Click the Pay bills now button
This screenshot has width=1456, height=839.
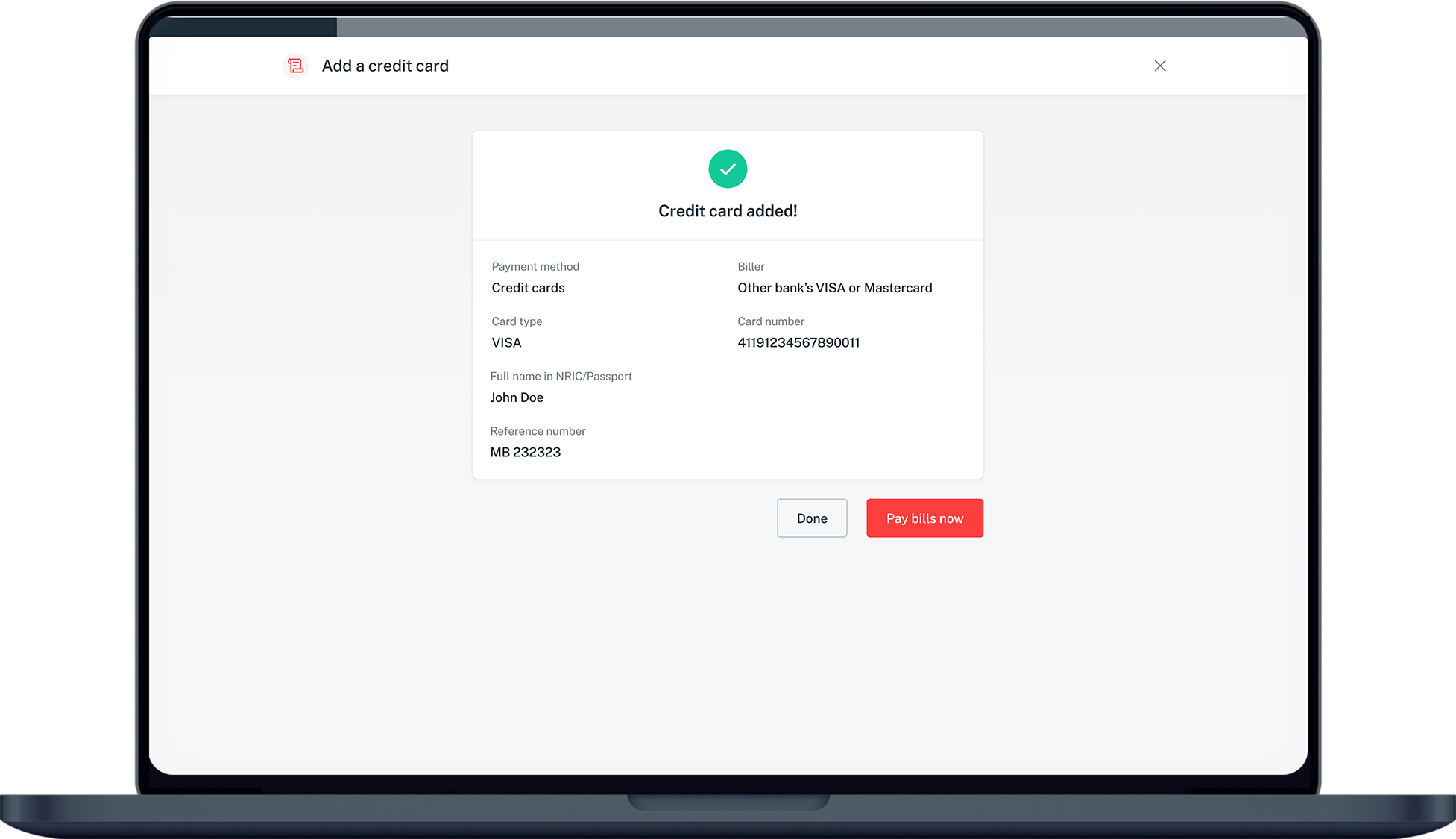(x=924, y=518)
